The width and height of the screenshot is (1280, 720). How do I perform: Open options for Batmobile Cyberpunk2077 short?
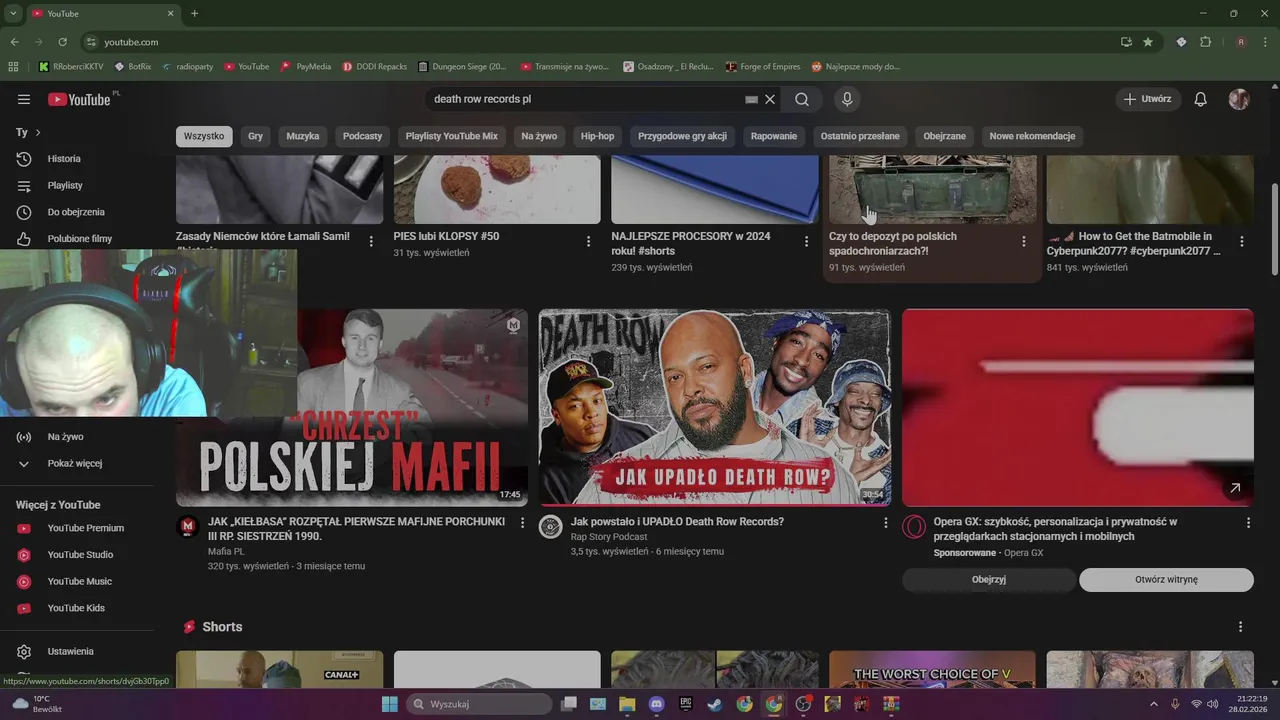coord(1241,241)
